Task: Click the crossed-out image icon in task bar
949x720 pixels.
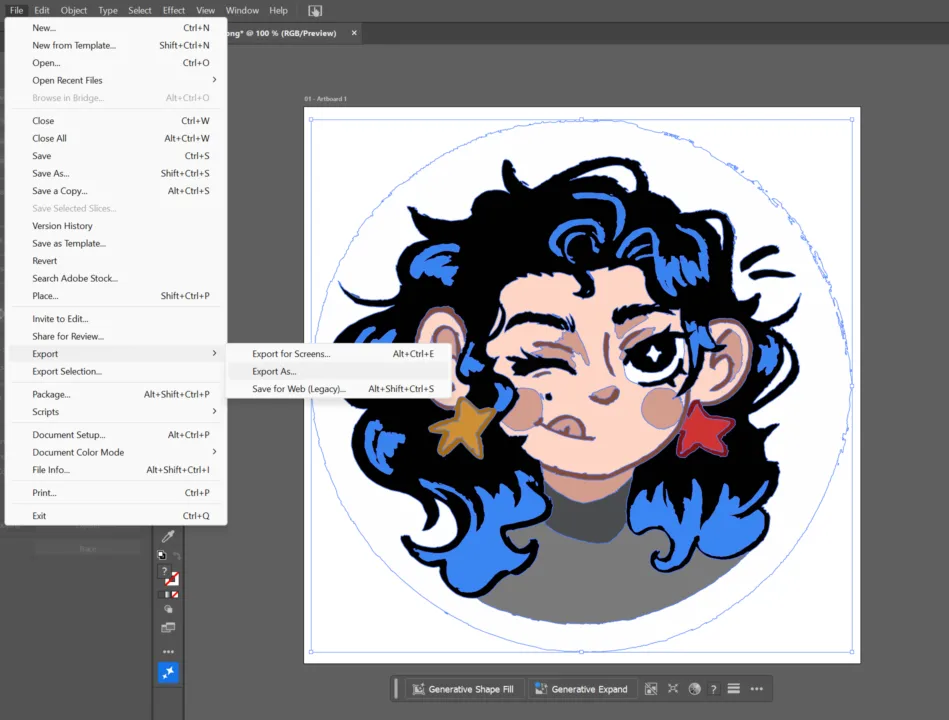Action: [651, 689]
